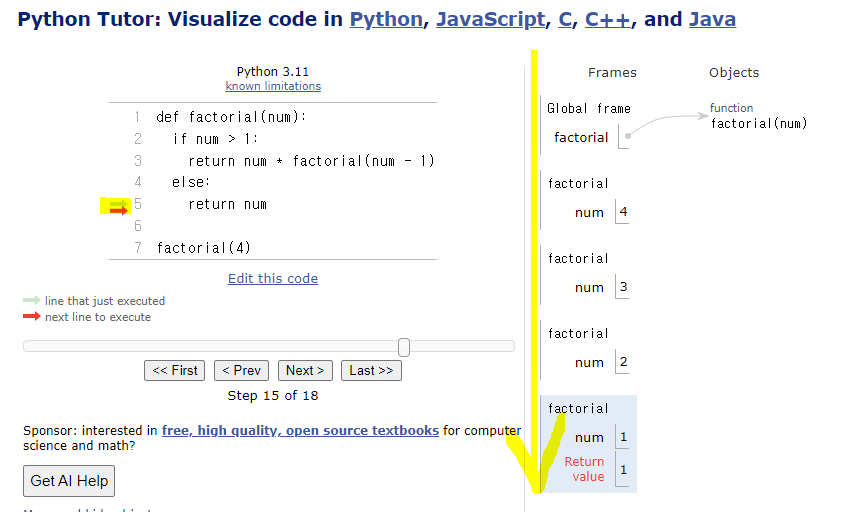
Task: Click the red arrow icon in the legend
Action: click(32, 316)
